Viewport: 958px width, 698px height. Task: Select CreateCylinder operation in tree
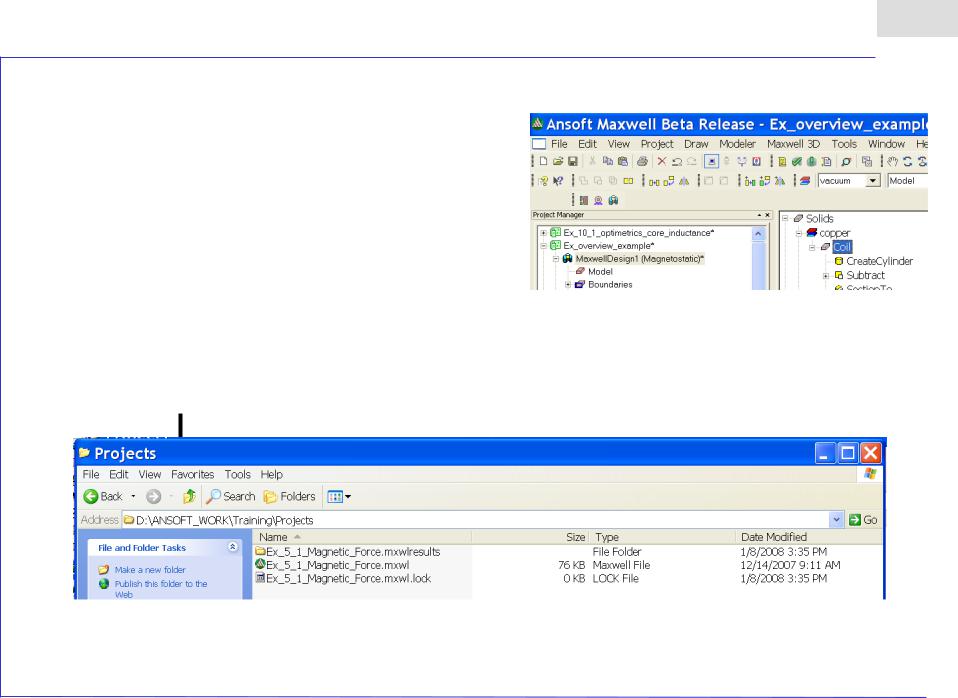pyautogui.click(x=879, y=261)
